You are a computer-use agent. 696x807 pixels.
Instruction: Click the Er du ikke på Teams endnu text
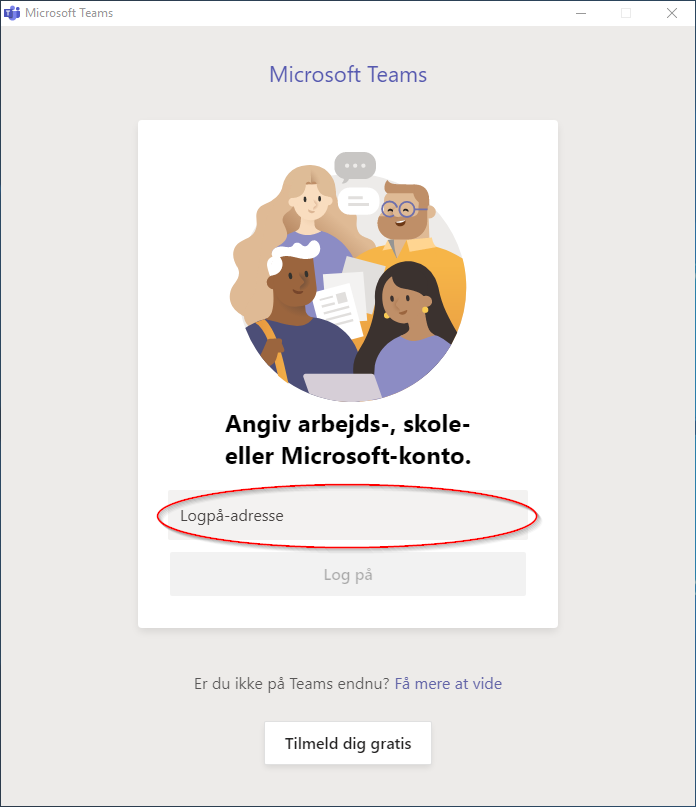pyautogui.click(x=292, y=683)
